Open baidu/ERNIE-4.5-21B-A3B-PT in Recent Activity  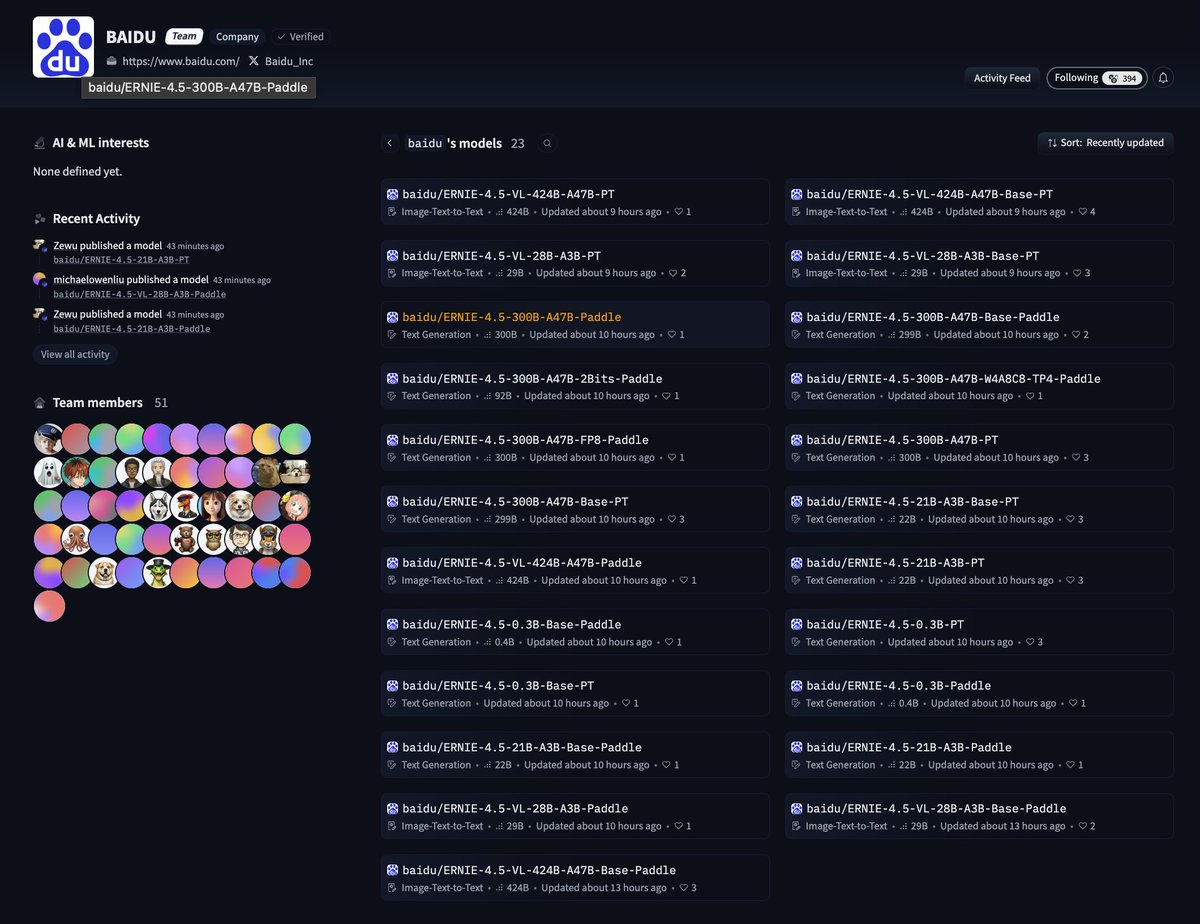121,260
